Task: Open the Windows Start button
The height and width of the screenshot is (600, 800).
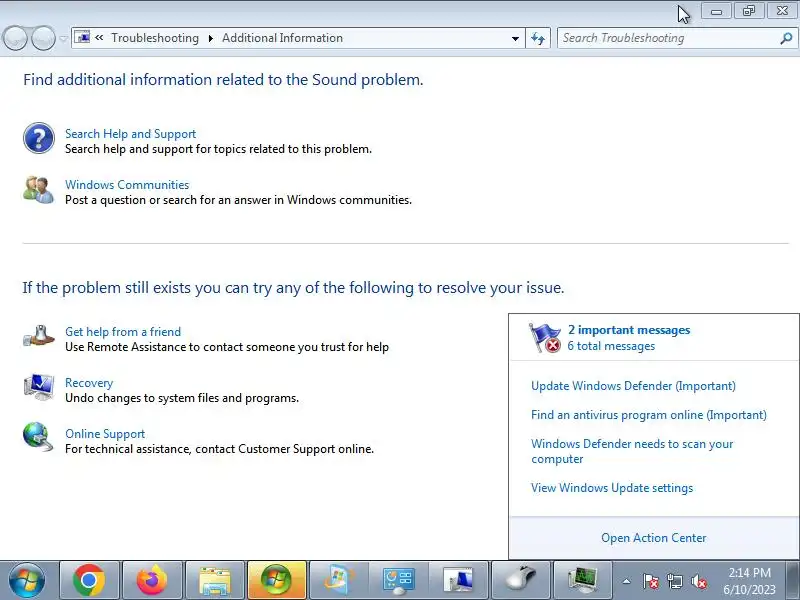Action: [x=27, y=580]
